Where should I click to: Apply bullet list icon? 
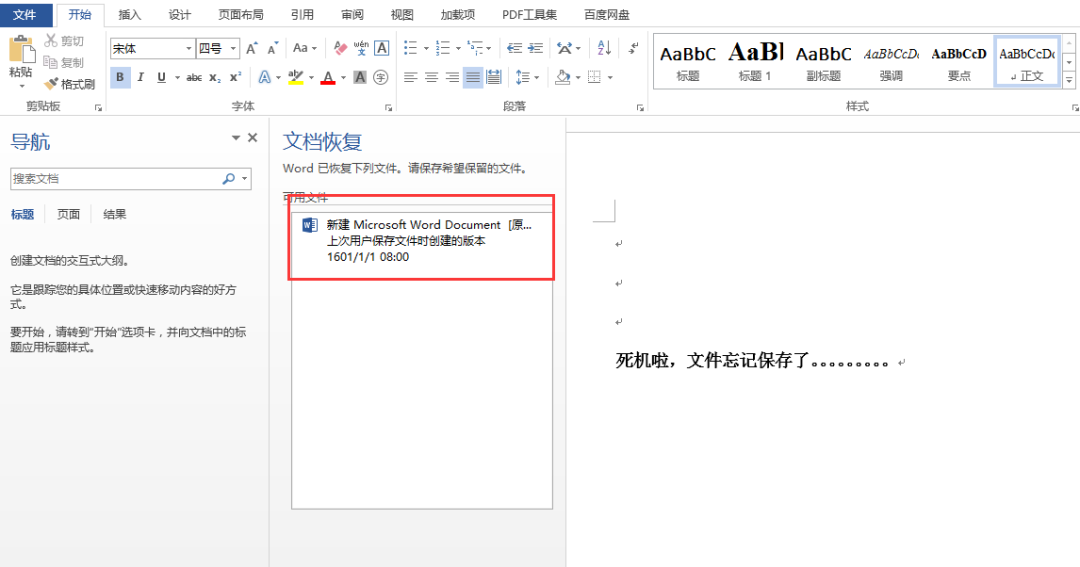click(x=411, y=48)
